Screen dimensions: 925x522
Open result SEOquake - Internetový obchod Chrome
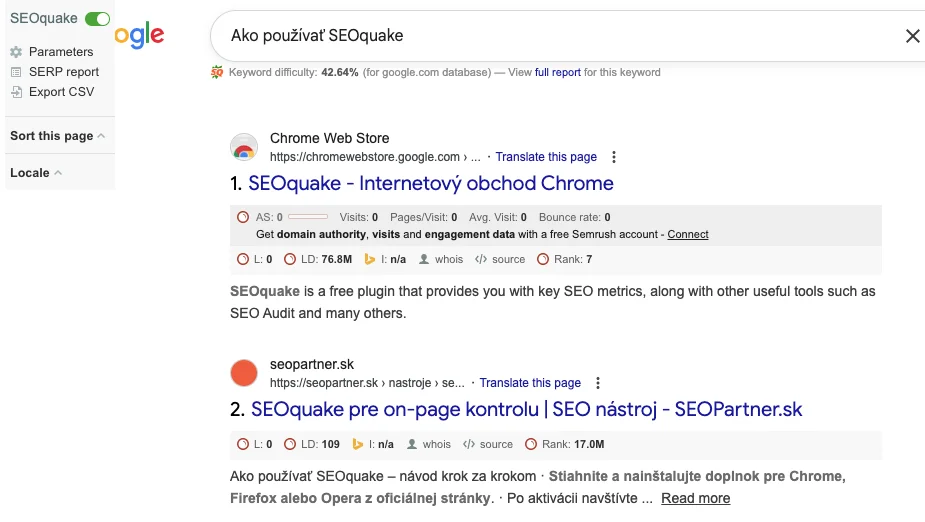coord(430,184)
